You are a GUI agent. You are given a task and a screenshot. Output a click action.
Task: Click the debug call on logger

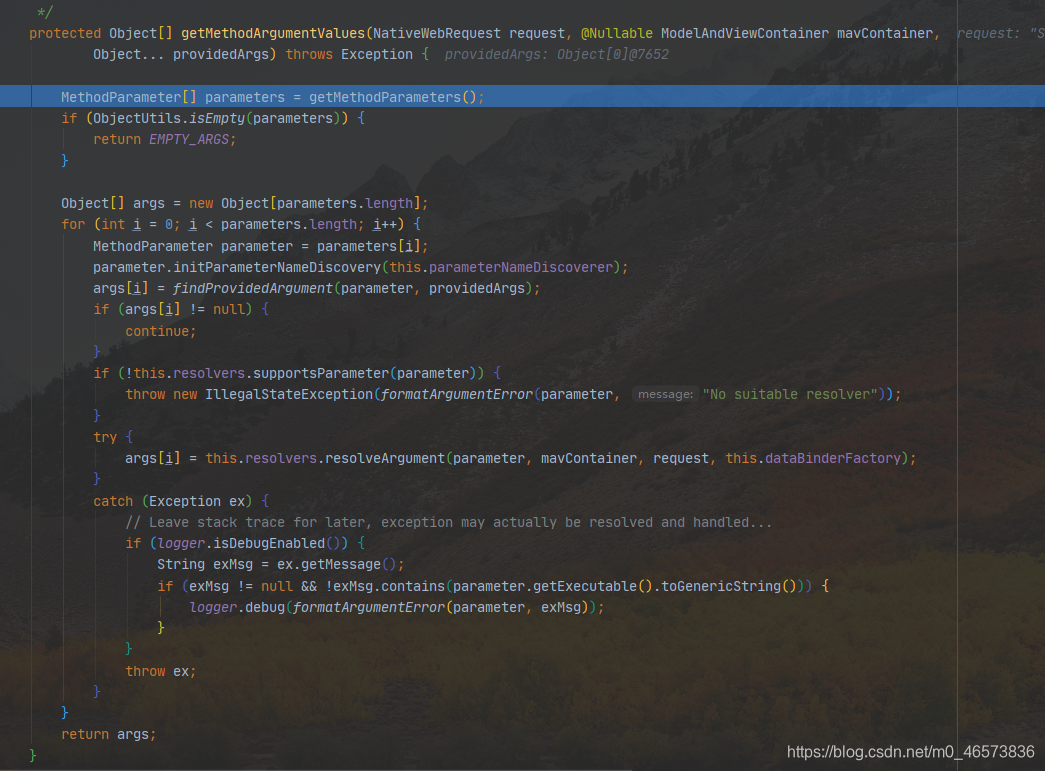[x=265, y=608]
